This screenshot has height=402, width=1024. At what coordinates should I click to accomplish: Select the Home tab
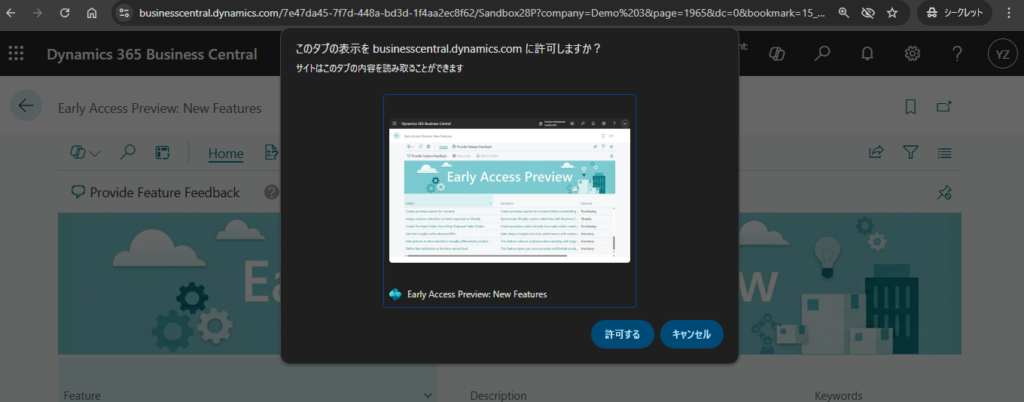pos(225,153)
